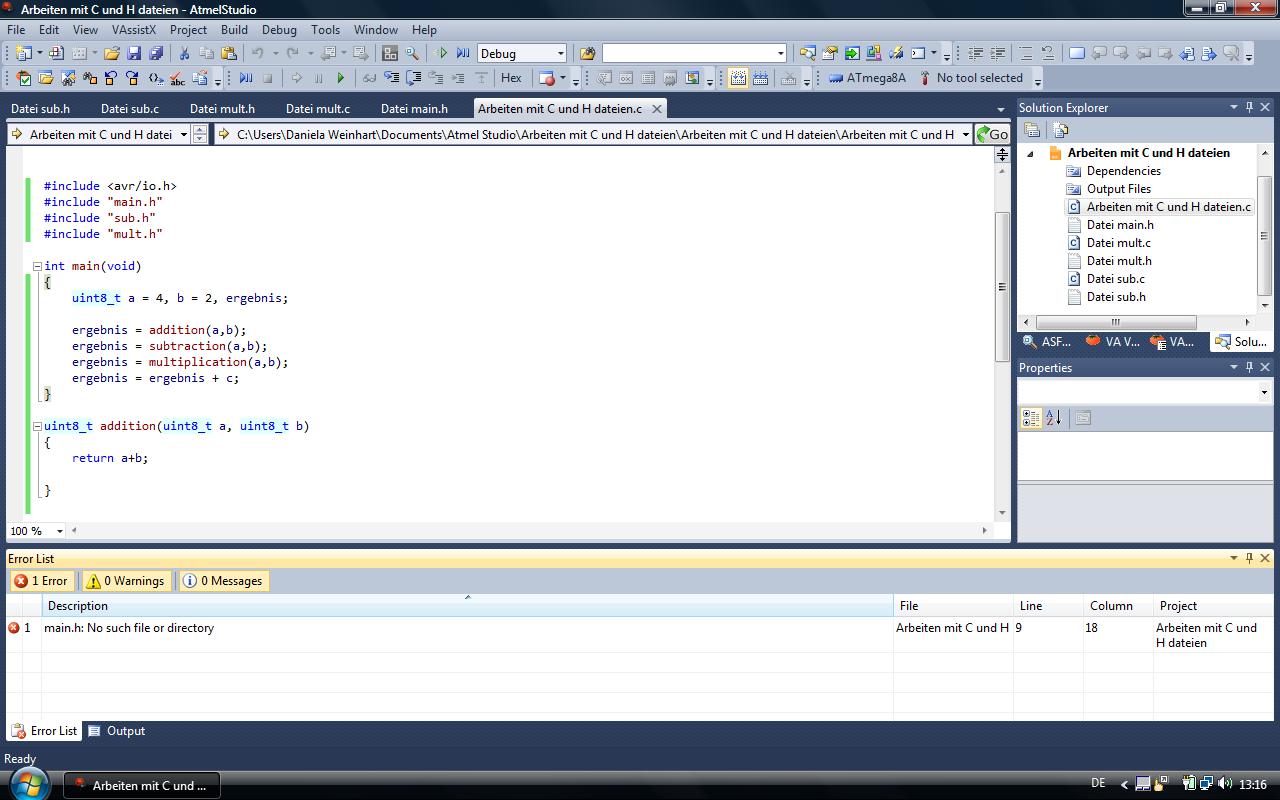
Task: Save the current file with the floppy icon
Action: click(134, 54)
